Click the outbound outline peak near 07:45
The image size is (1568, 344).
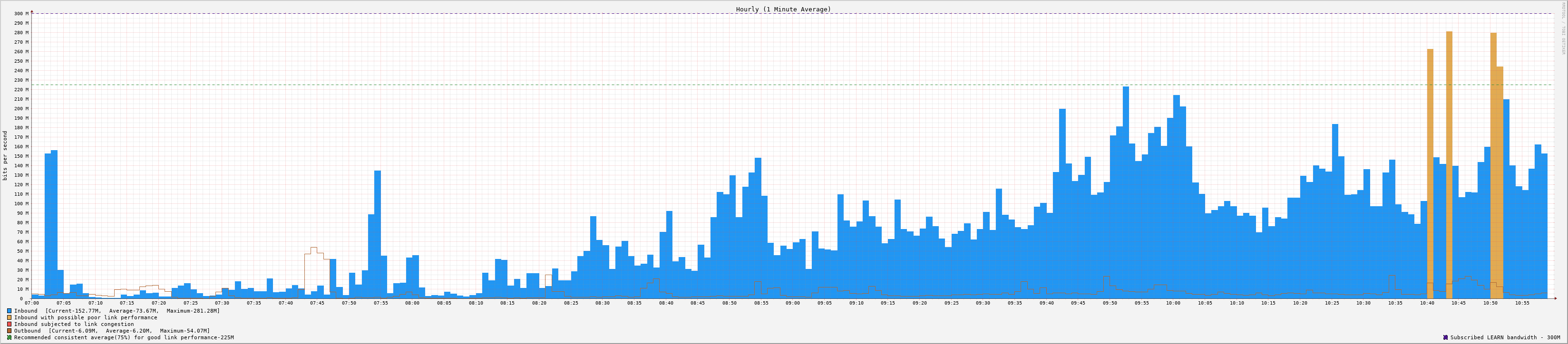(x=313, y=248)
